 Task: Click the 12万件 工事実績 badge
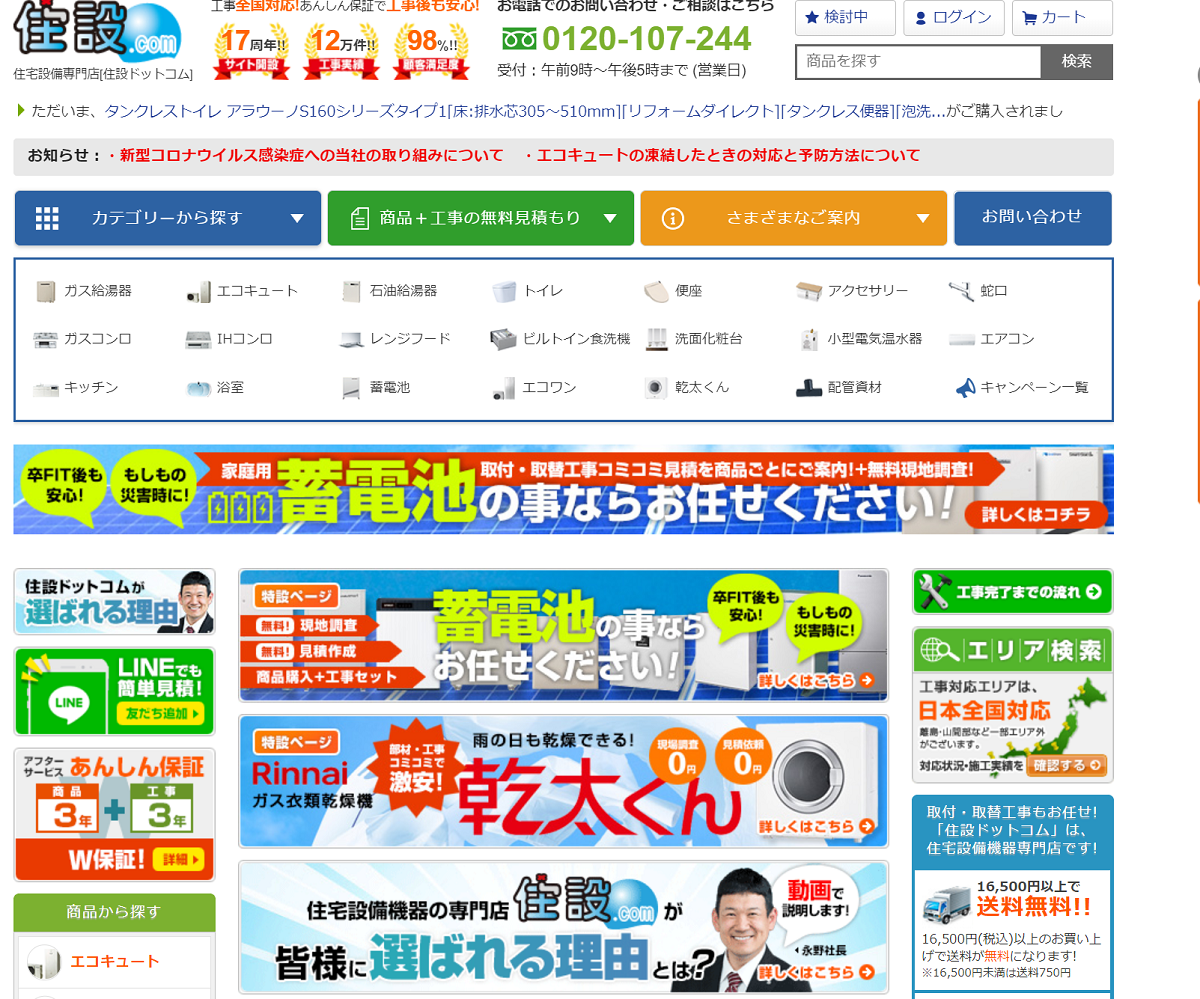tap(341, 51)
